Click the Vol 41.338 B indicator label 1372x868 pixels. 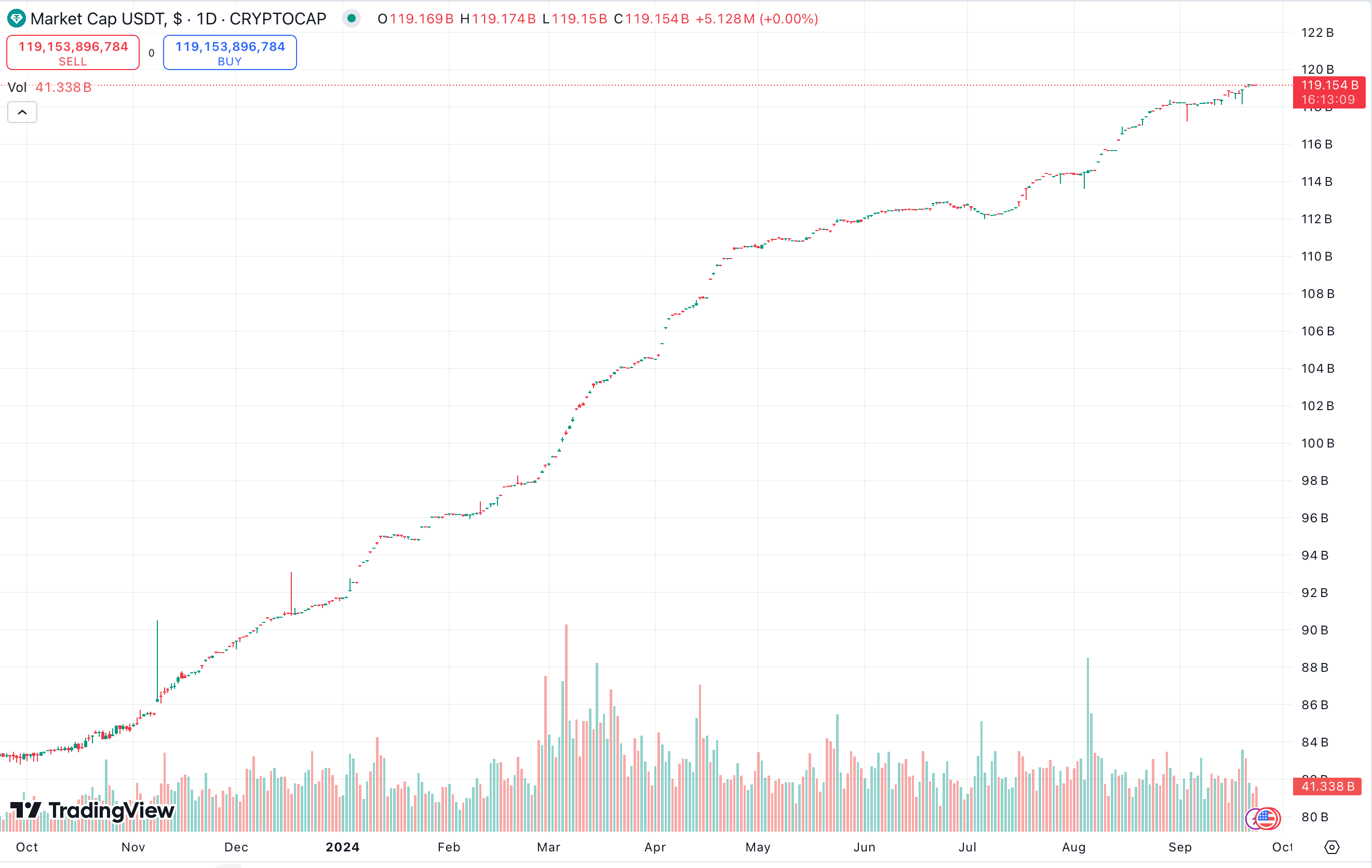coord(49,87)
